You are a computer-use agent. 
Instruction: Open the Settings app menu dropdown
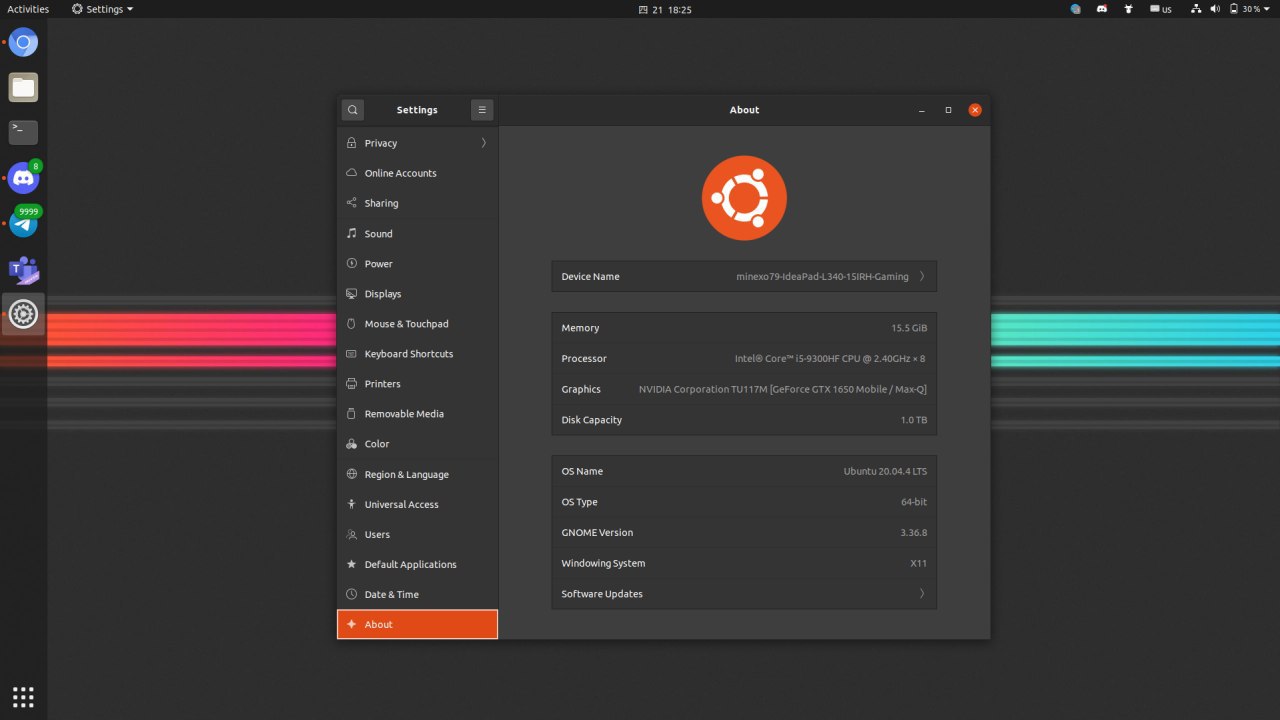pos(102,9)
